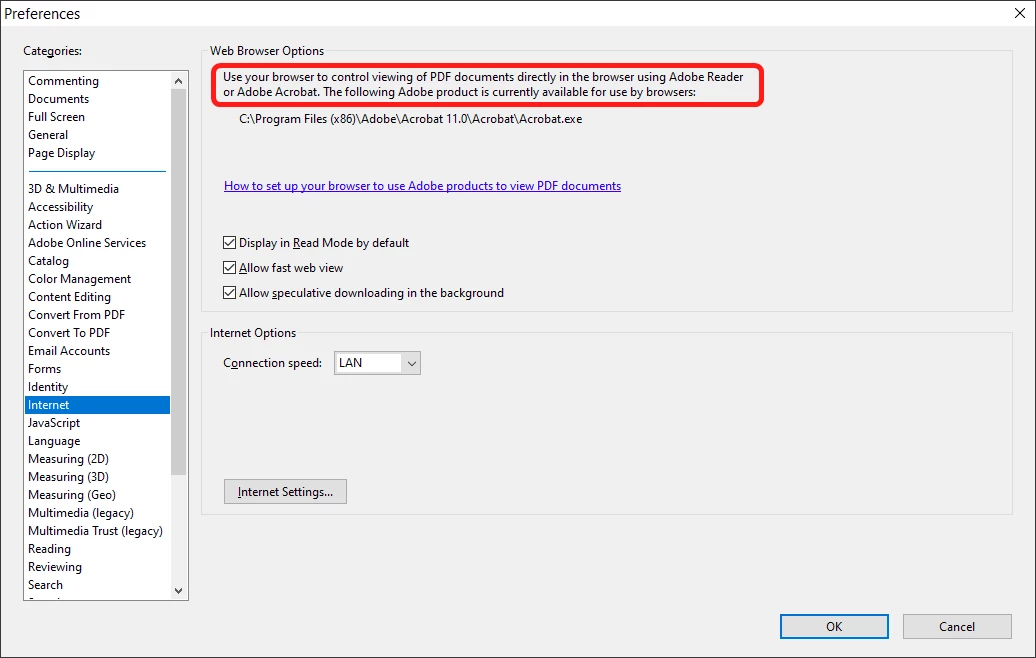The width and height of the screenshot is (1036, 658).
Task: Open the Full Screen category
Action: point(97,117)
